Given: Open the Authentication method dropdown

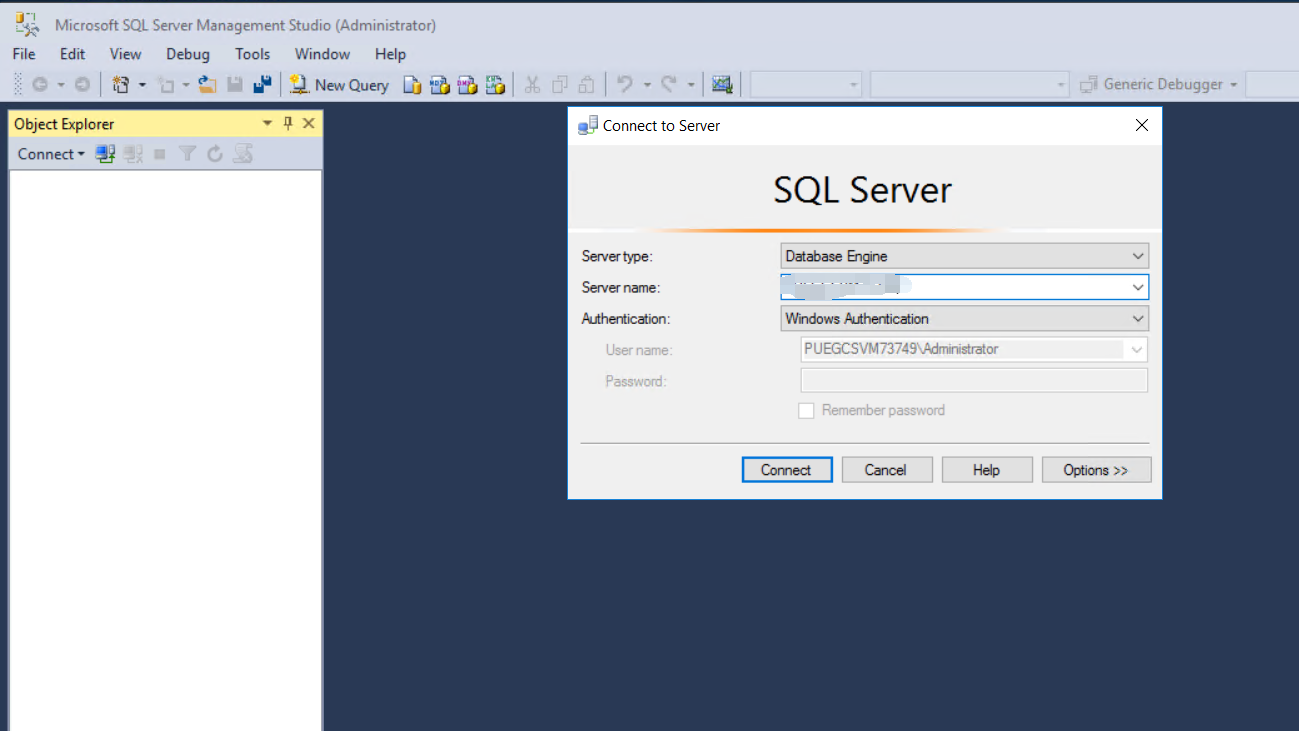Looking at the screenshot, I should (x=1137, y=318).
